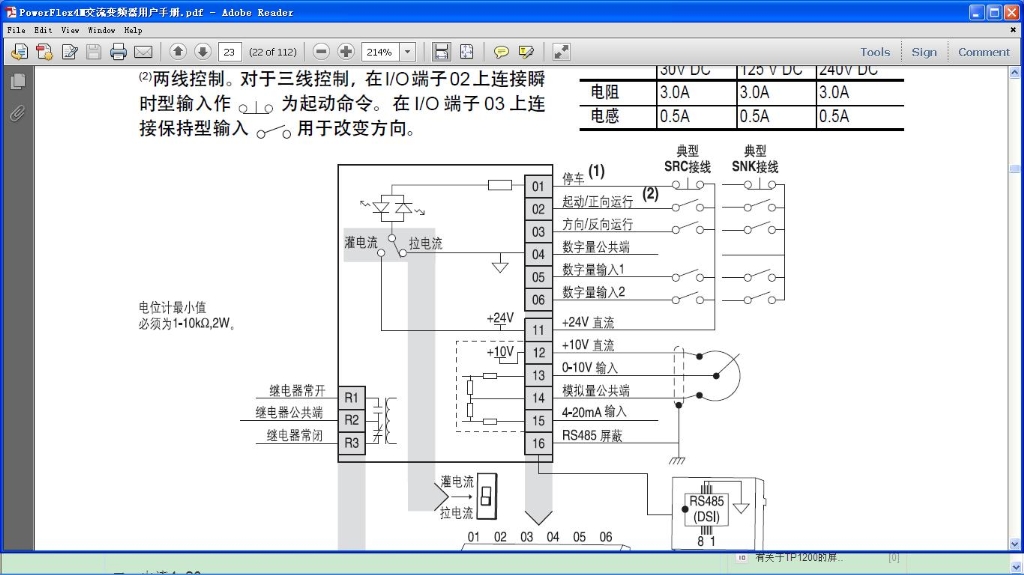Click the vertical scrollbar thumb
The height and width of the screenshot is (575, 1024).
tap(1014, 168)
